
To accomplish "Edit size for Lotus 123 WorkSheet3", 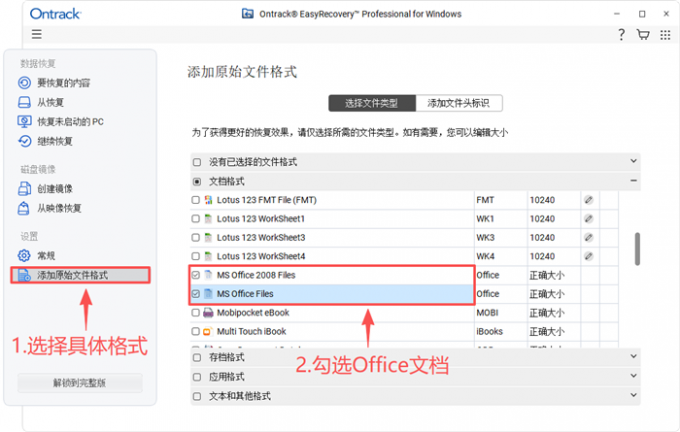I will pos(588,237).
